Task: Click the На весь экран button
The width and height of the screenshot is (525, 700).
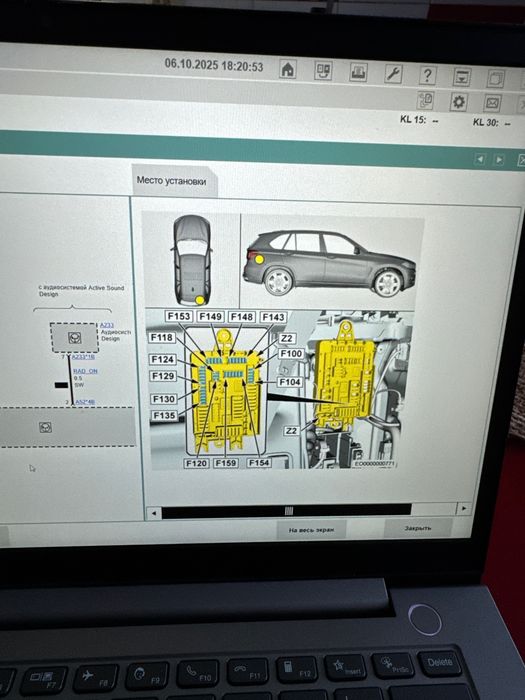Action: [x=311, y=530]
